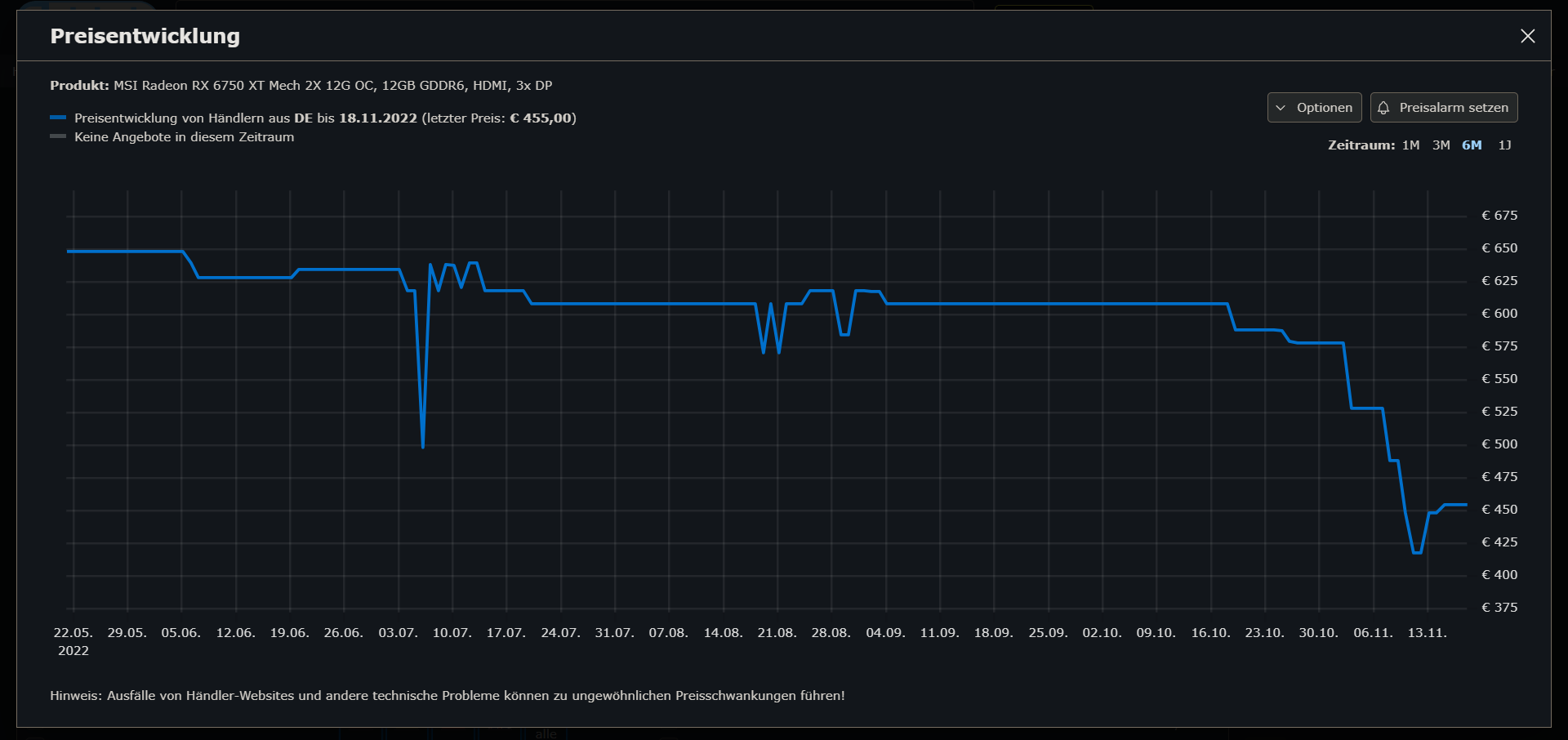The height and width of the screenshot is (740, 1568).
Task: Click the gray legend line marker
Action: point(58,136)
